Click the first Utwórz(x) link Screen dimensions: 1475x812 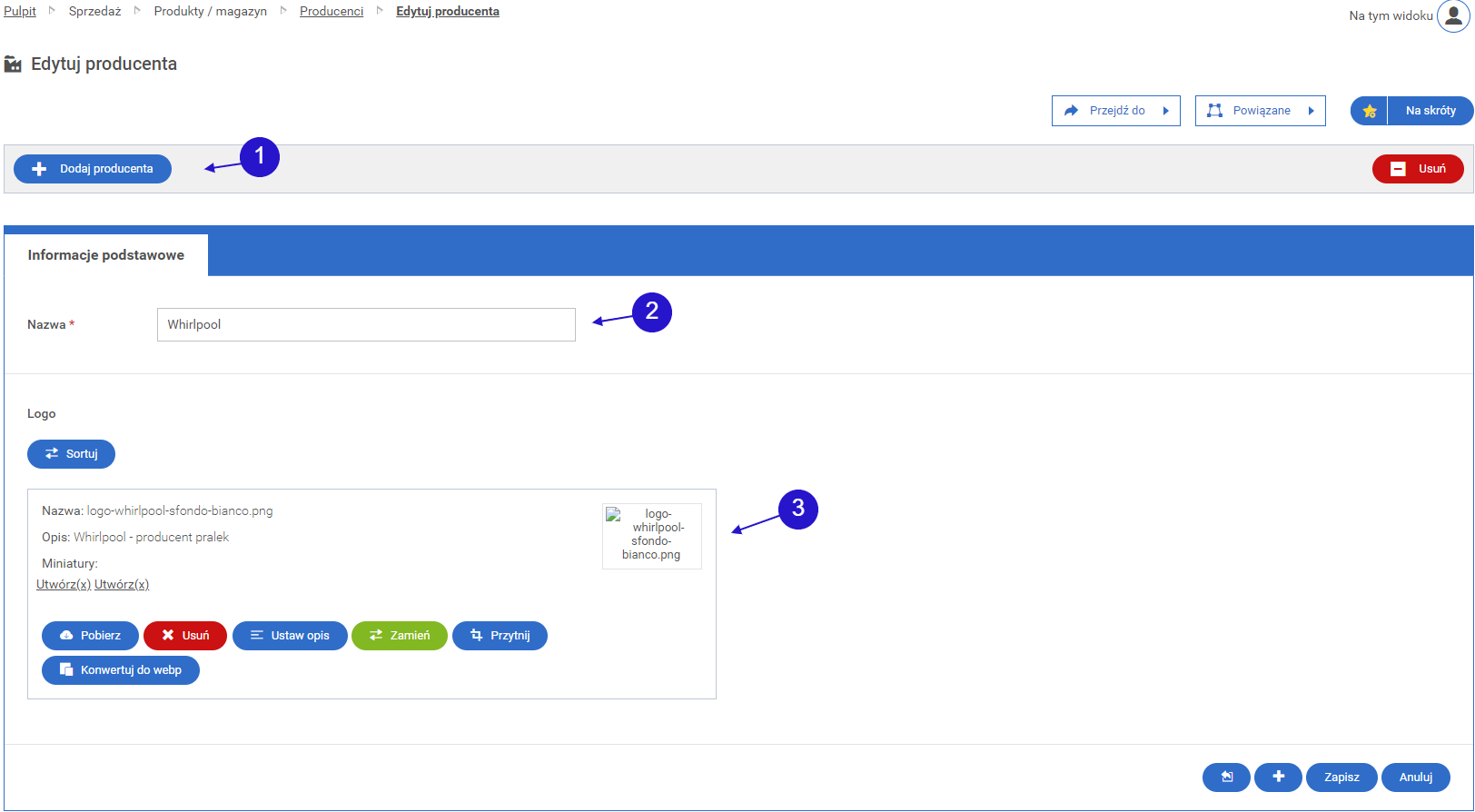(64, 585)
